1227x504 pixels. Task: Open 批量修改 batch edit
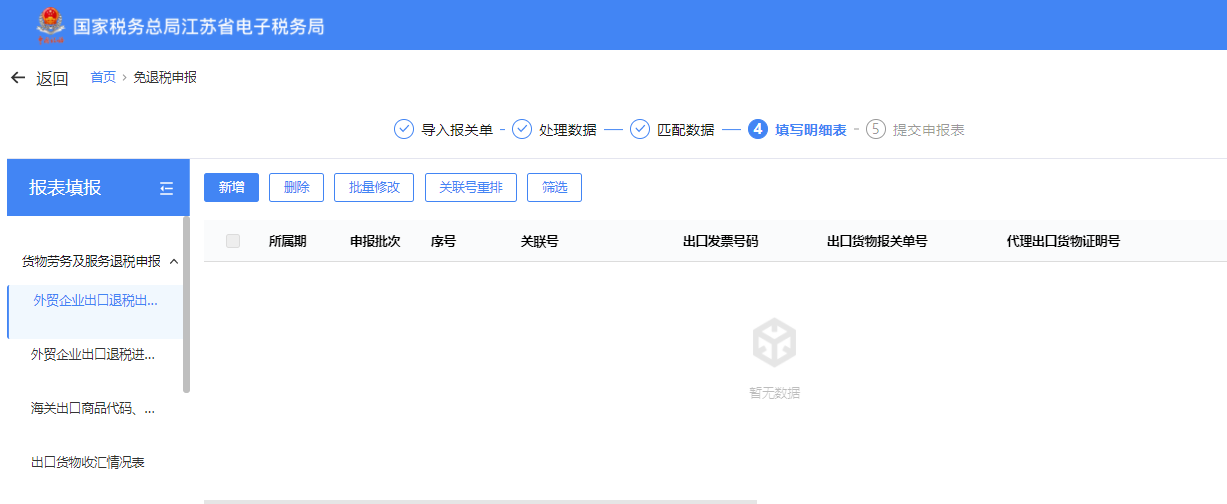(x=374, y=187)
